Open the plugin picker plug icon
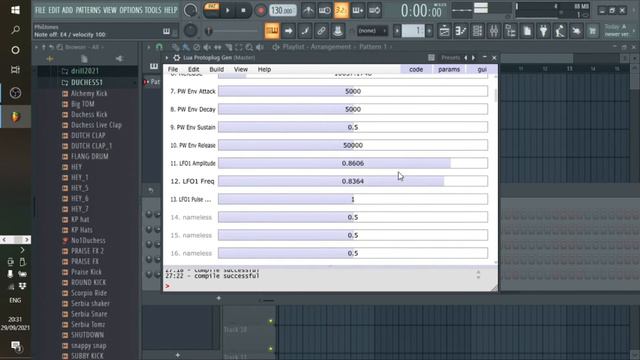Image resolution: width=640 pixels, height=360 pixels. (543, 31)
